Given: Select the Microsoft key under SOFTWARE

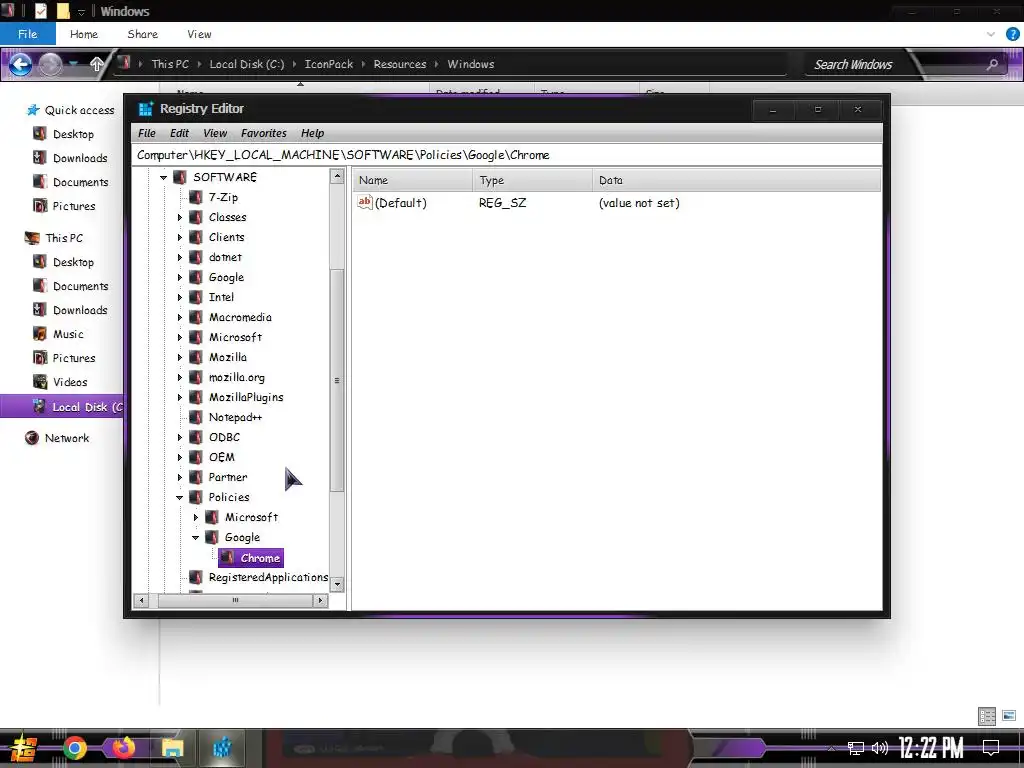Looking at the screenshot, I should 235,337.
